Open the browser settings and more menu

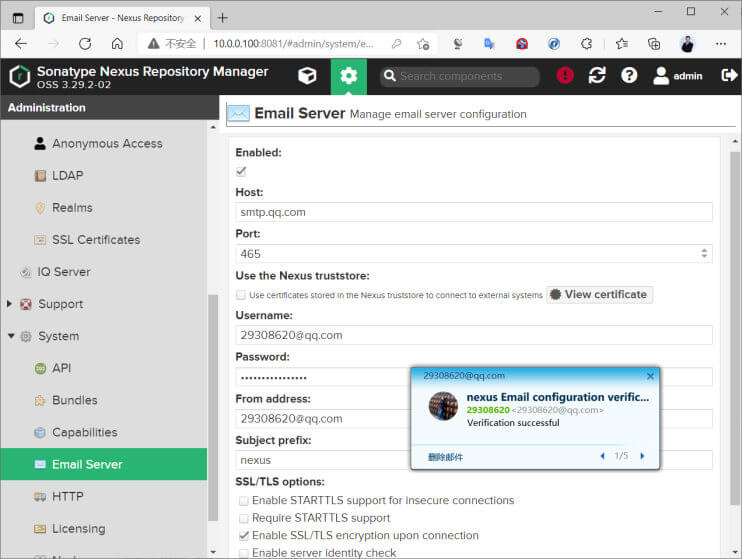click(x=721, y=44)
